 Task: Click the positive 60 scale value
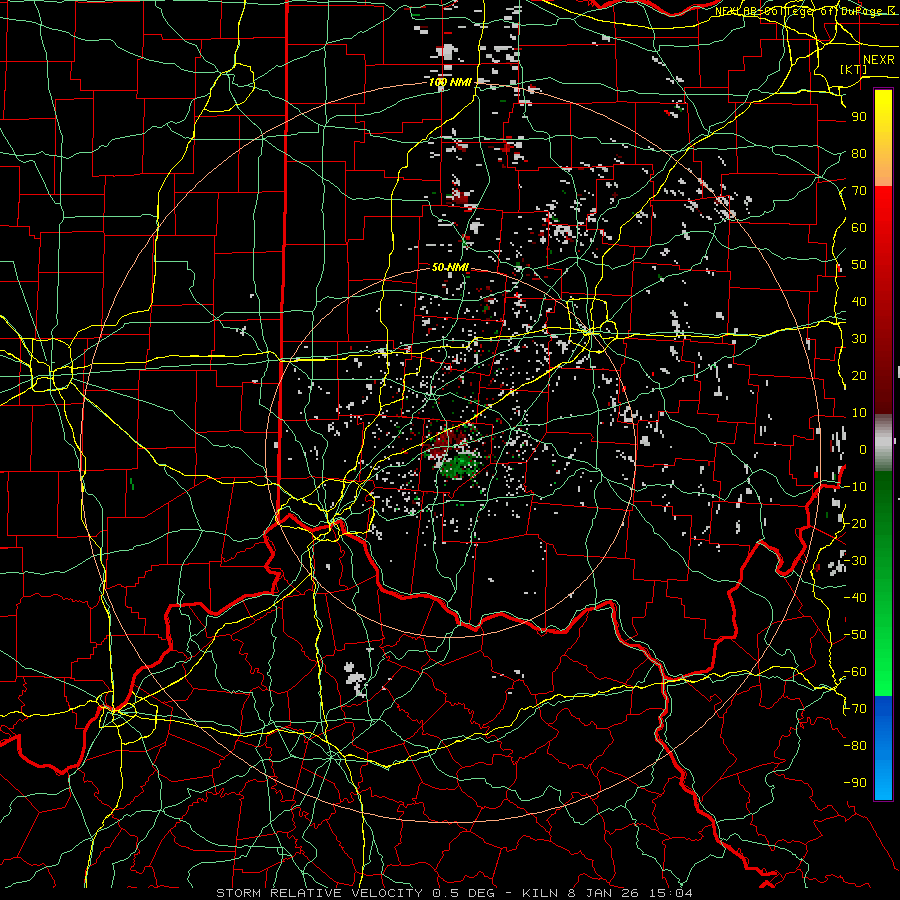pyautogui.click(x=859, y=227)
